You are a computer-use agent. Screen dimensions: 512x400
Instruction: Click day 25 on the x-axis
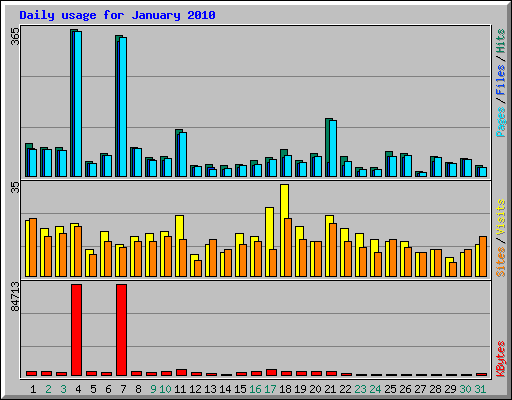(x=390, y=389)
